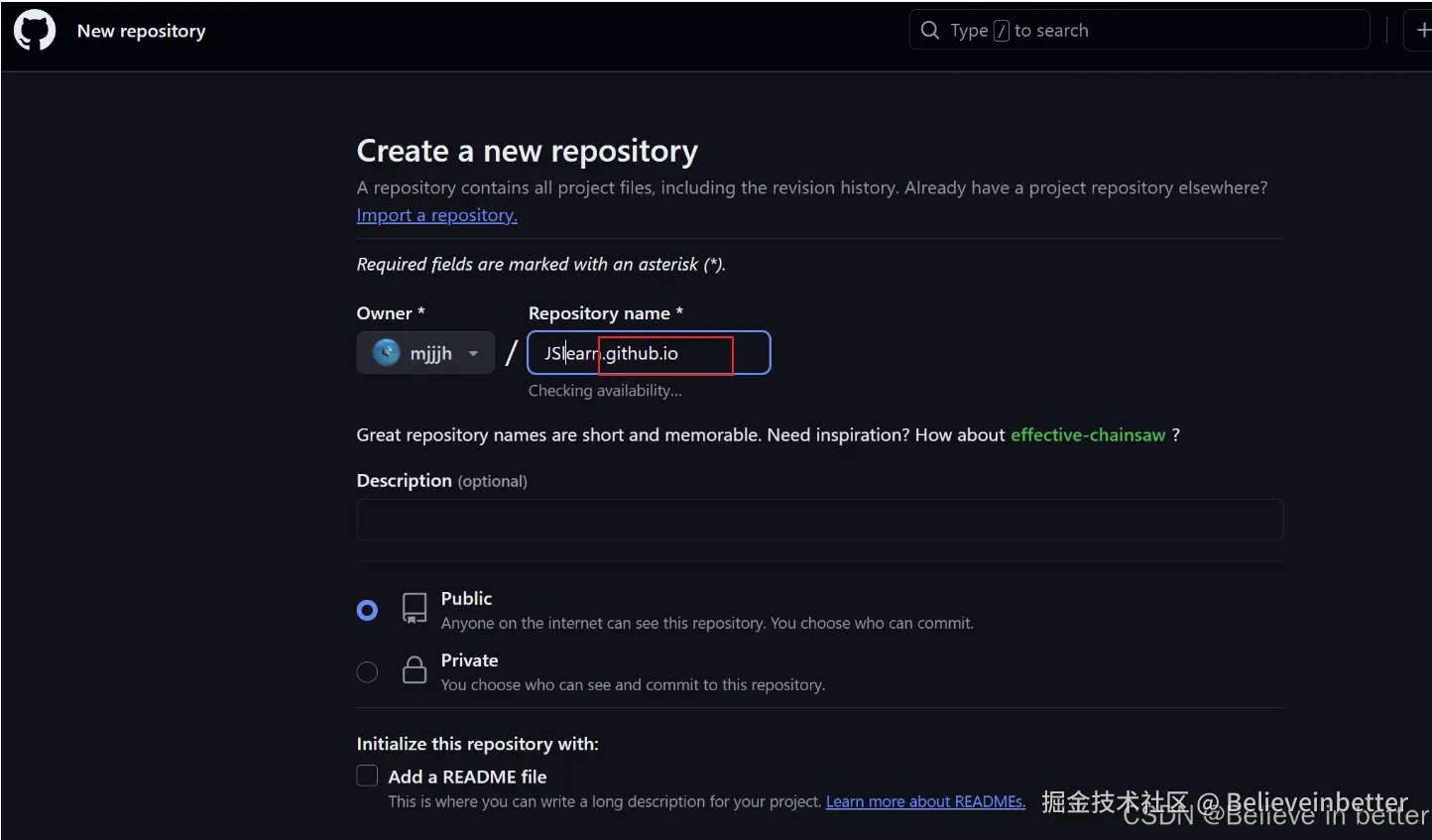Open the plus create-new menu icon
1432x840 pixels.
point(1423,31)
